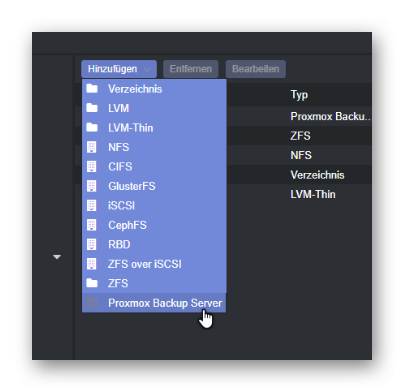The image size is (404, 392).
Task: Click the folder icon beside ZFS entry
Action: coord(92,283)
